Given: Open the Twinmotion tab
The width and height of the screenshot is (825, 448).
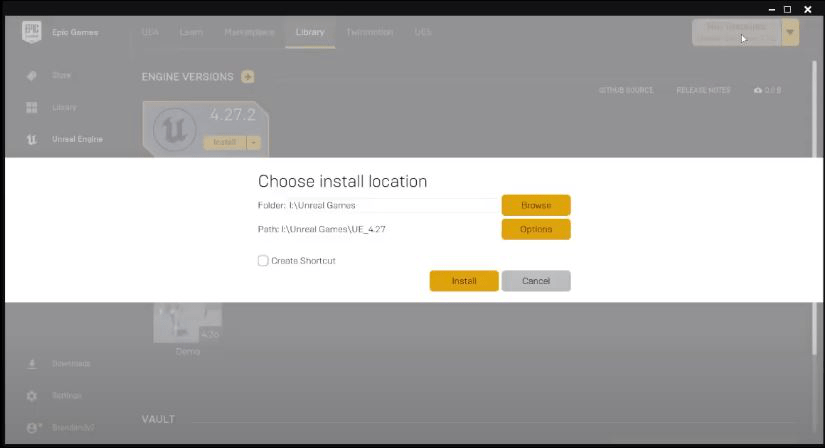Looking at the screenshot, I should point(370,32).
